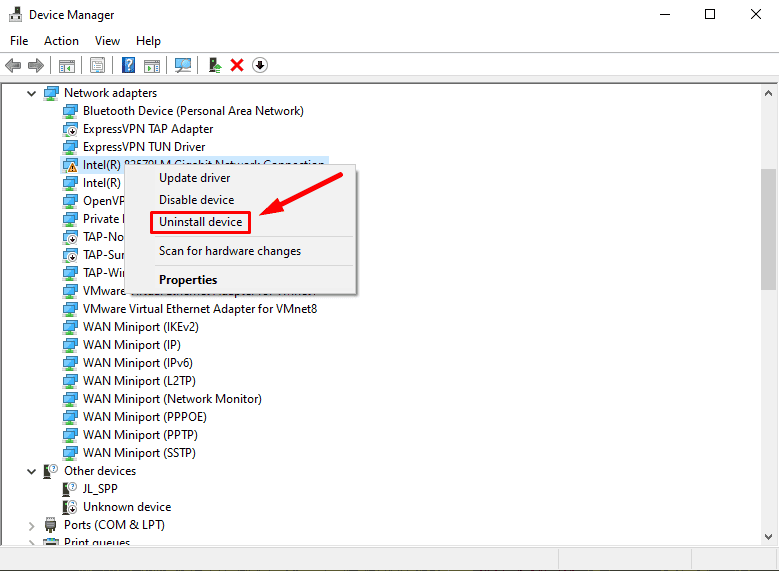
Task: Click the TAP-No disabled adapter icon
Action: [70, 237]
